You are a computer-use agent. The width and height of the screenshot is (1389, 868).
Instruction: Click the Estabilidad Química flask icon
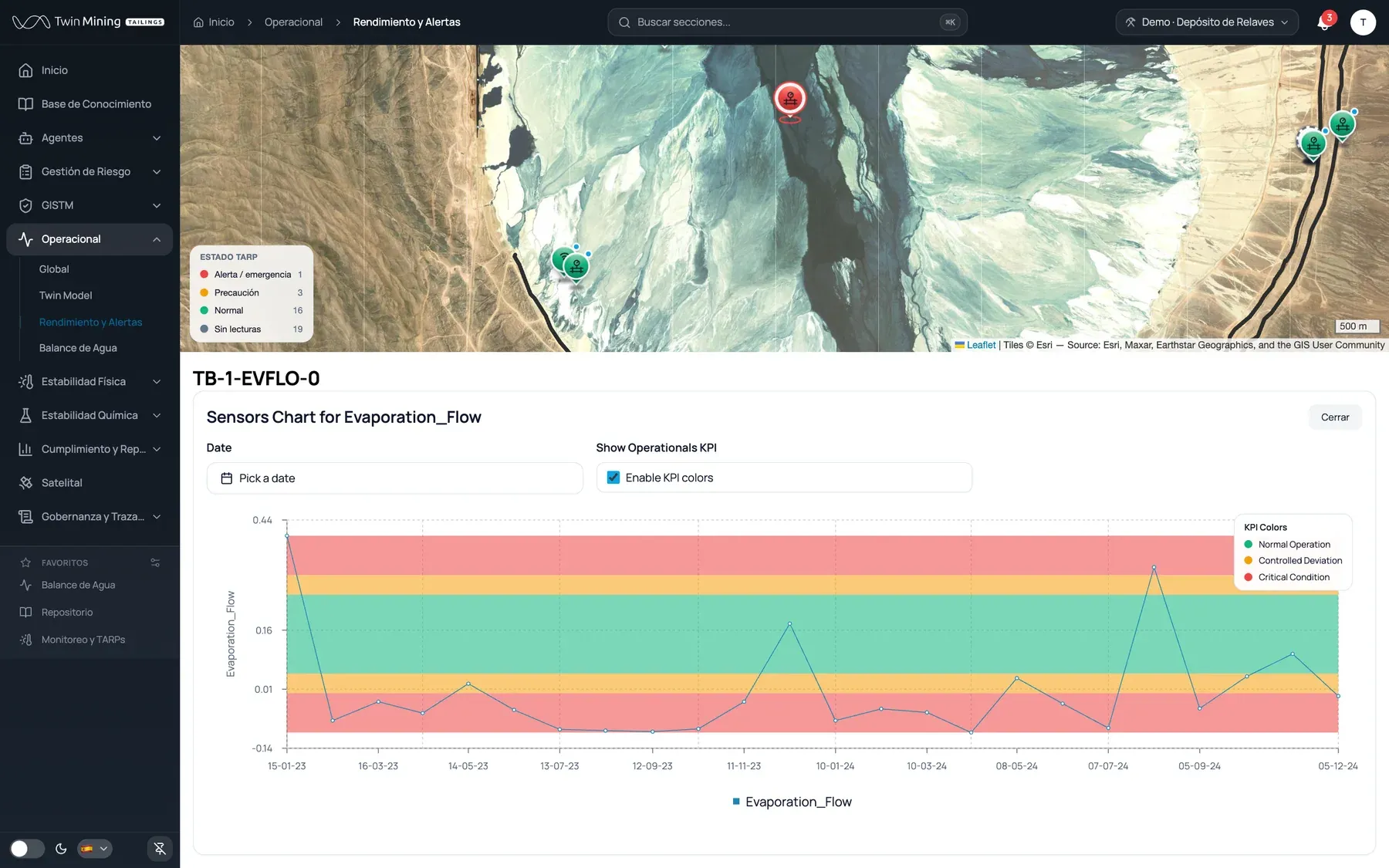25,415
